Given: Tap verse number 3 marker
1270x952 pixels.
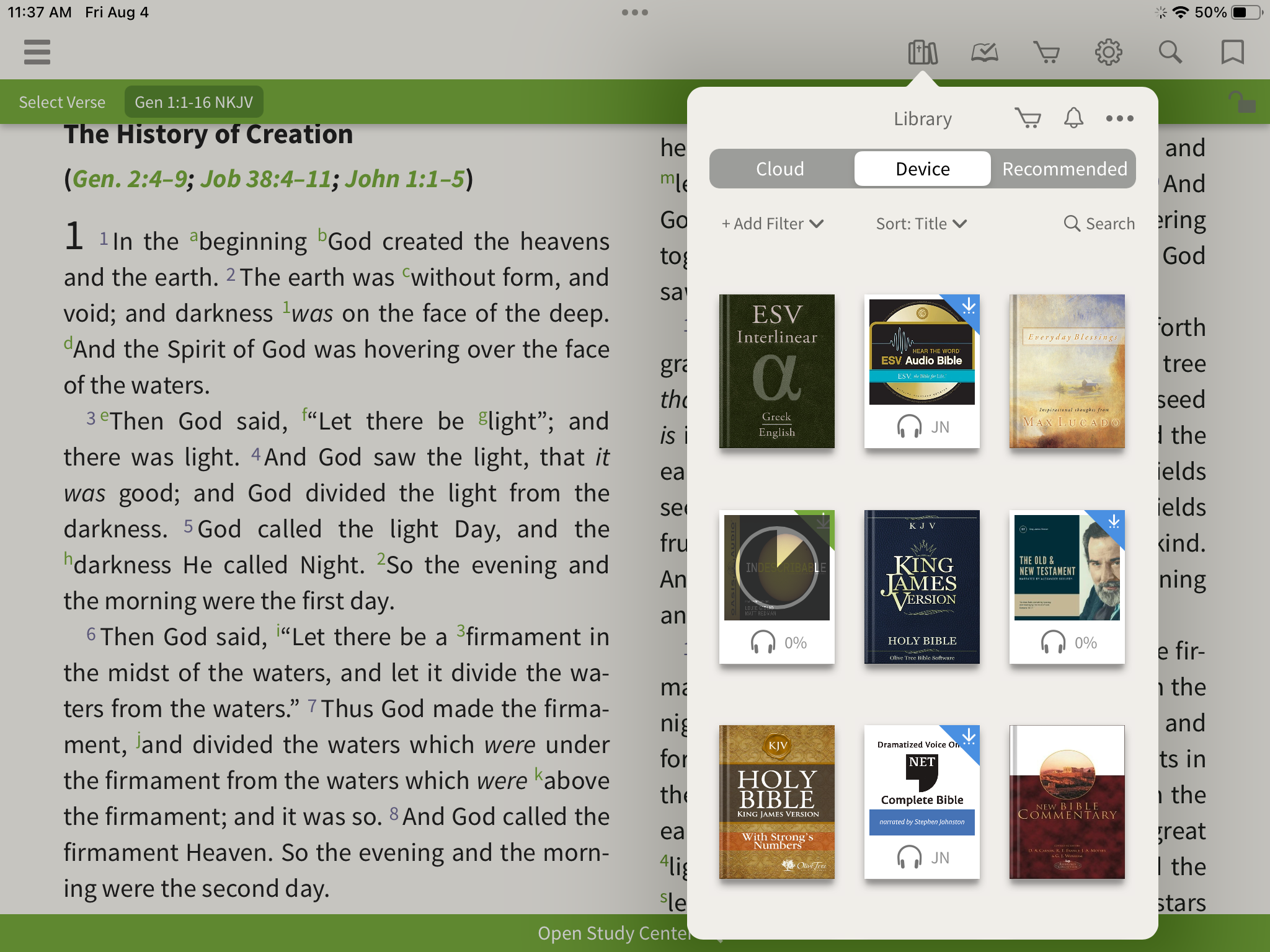Looking at the screenshot, I should [91, 418].
